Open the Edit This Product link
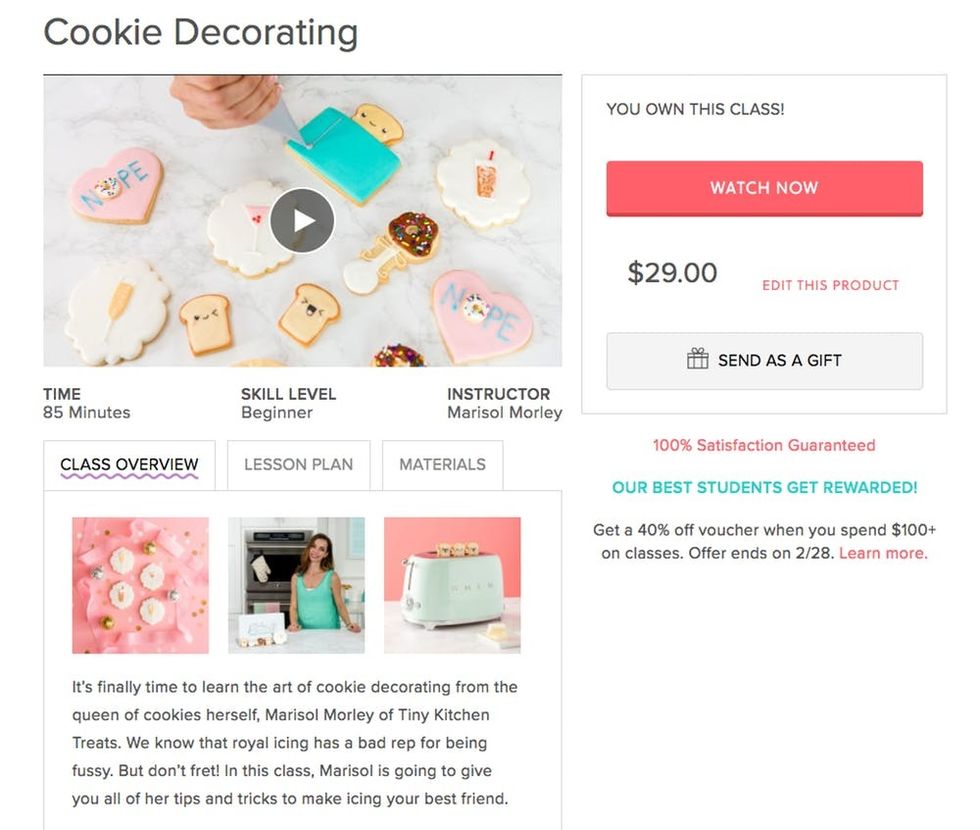The width and height of the screenshot is (980, 830). point(830,285)
